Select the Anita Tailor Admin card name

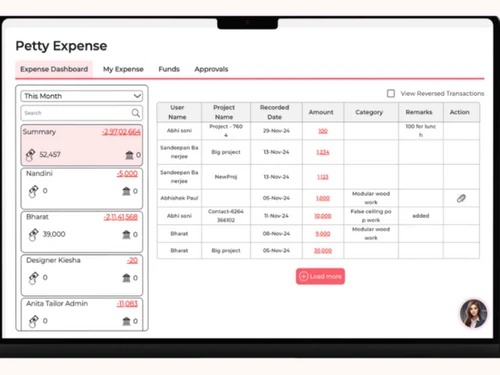coord(57,303)
